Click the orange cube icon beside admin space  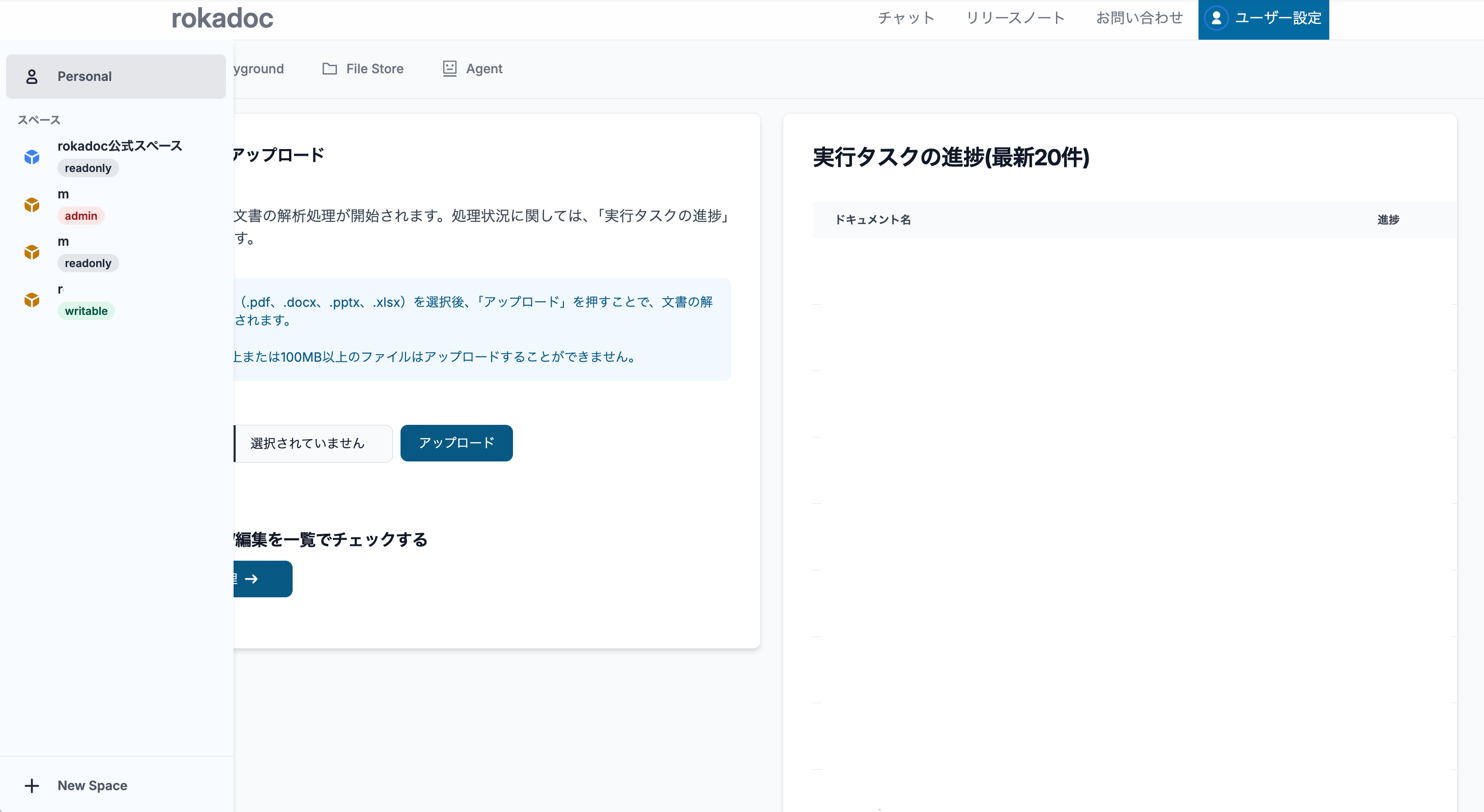coord(32,205)
